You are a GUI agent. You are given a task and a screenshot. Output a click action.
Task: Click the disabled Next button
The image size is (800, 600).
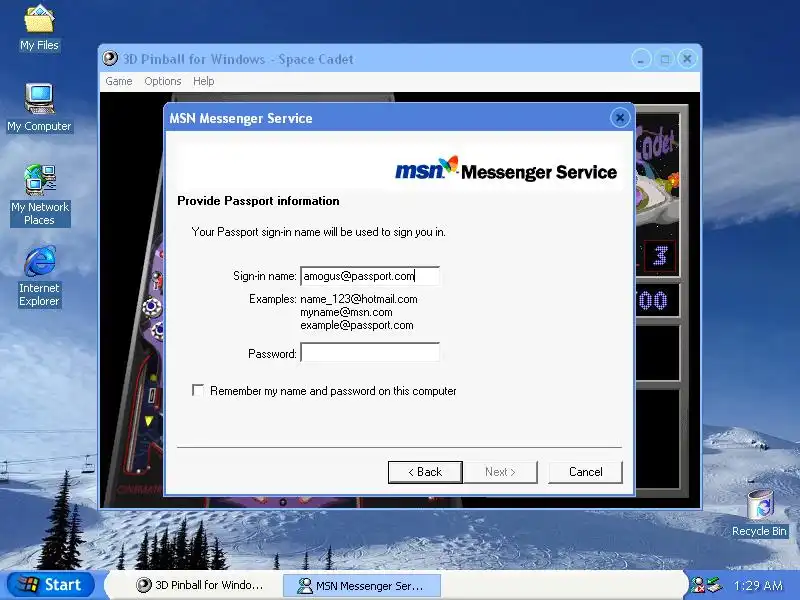(x=500, y=472)
